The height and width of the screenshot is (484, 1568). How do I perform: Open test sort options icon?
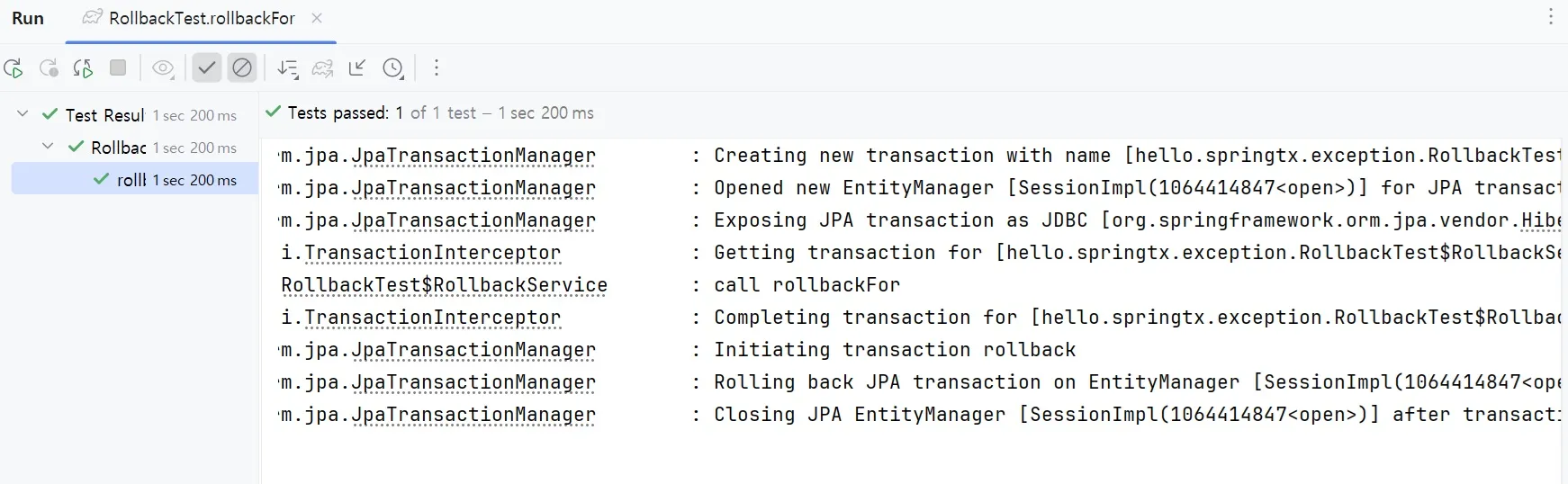click(x=288, y=68)
